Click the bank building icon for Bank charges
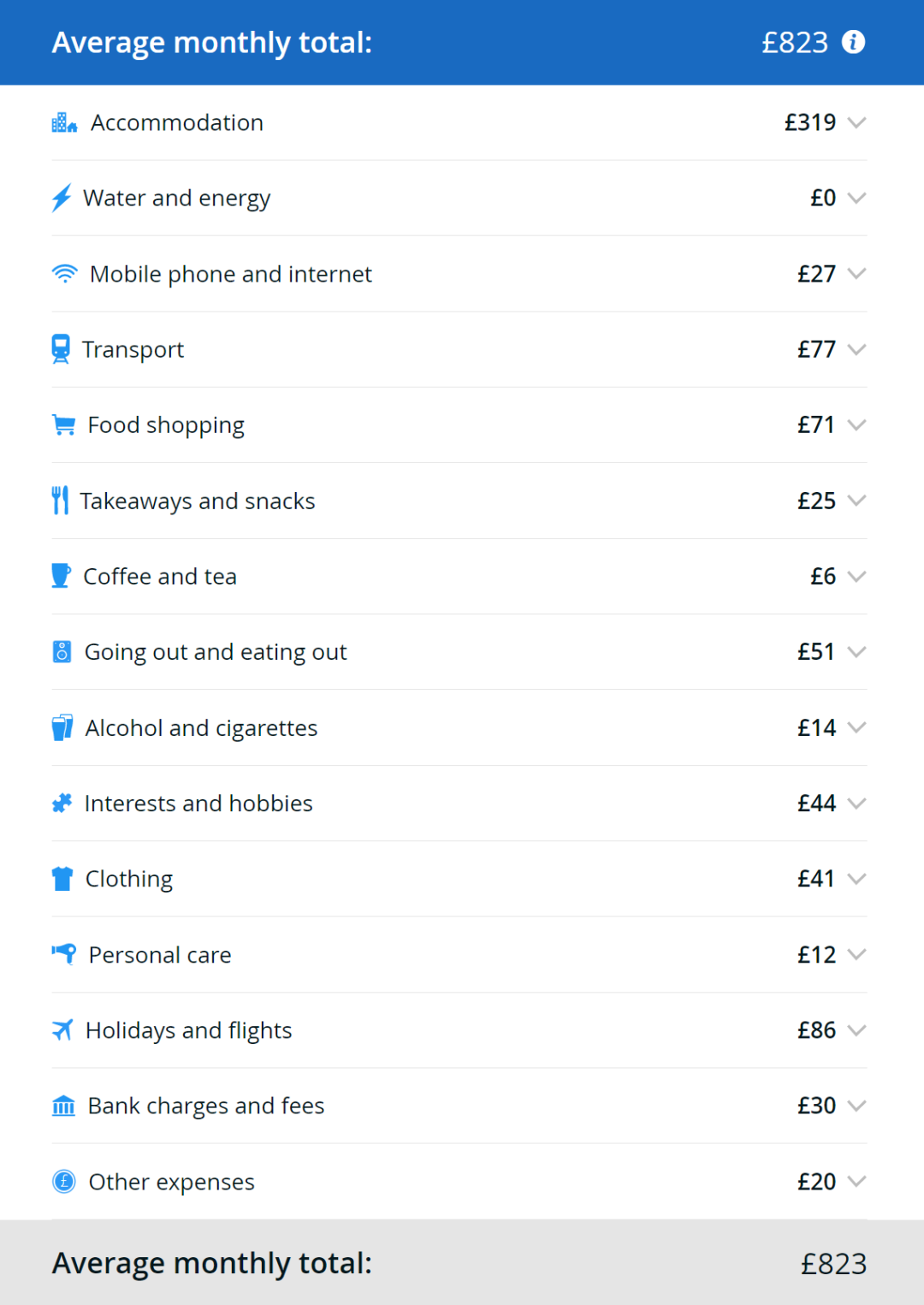Screen dimensions: 924x1305 (x=63, y=1106)
